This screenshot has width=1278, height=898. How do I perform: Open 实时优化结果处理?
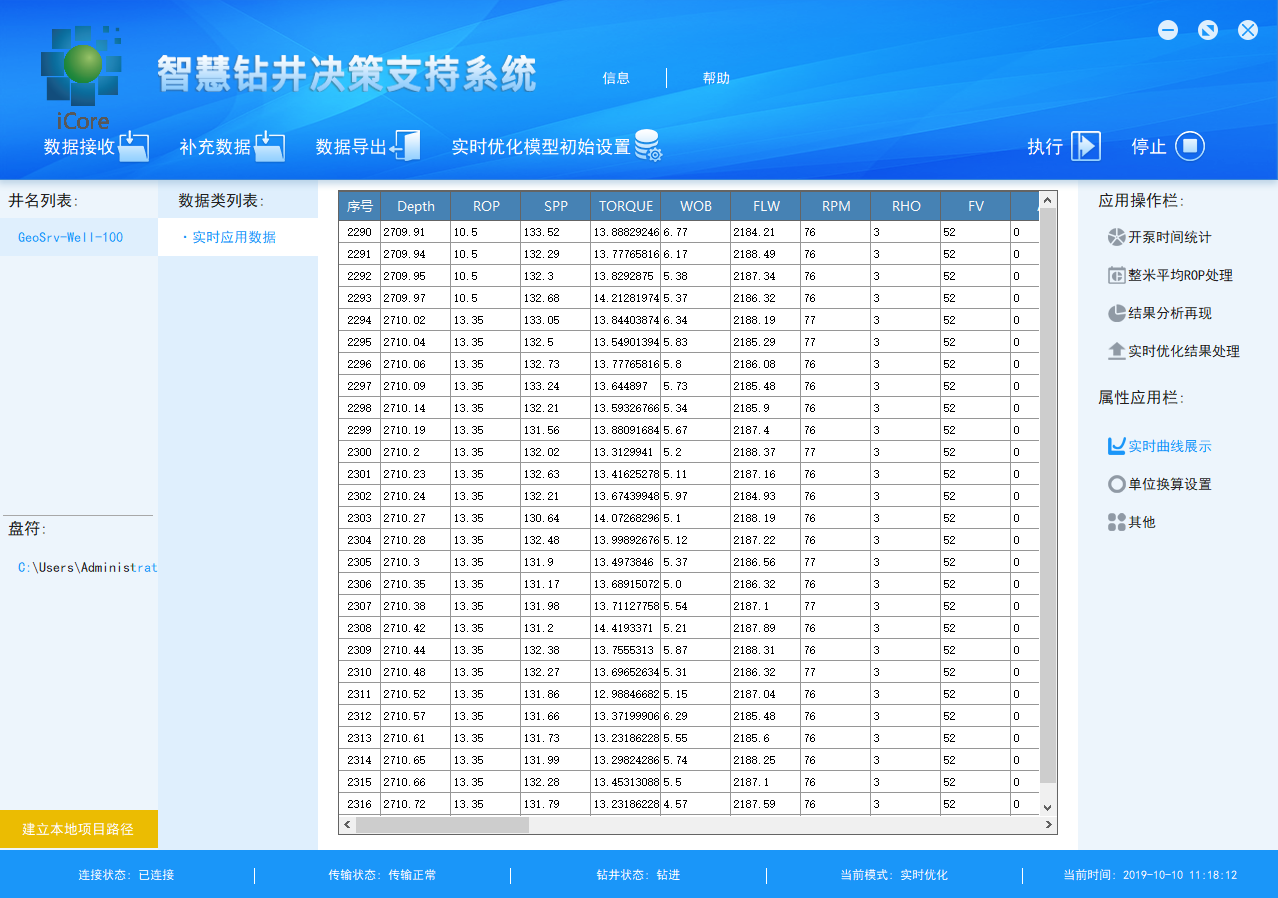tap(1183, 351)
